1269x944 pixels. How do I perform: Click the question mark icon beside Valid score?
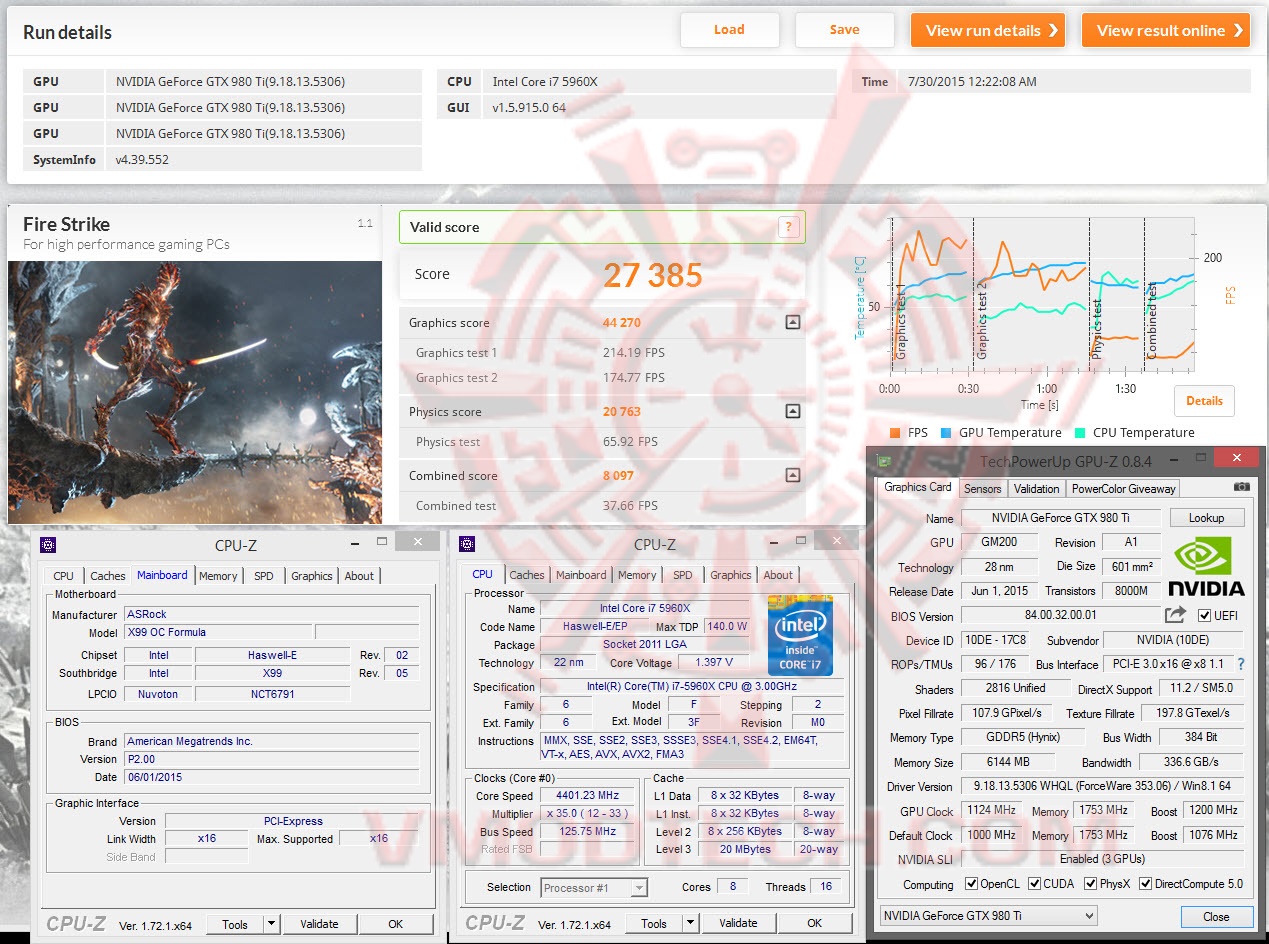[789, 227]
